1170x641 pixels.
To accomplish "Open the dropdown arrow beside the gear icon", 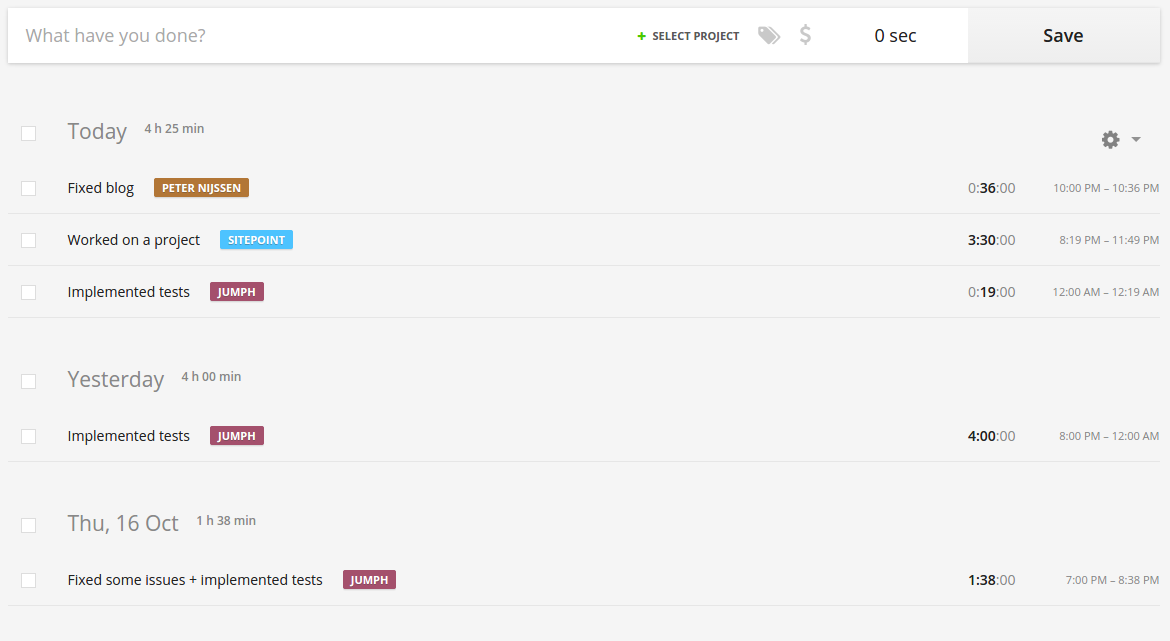I will pos(1135,140).
